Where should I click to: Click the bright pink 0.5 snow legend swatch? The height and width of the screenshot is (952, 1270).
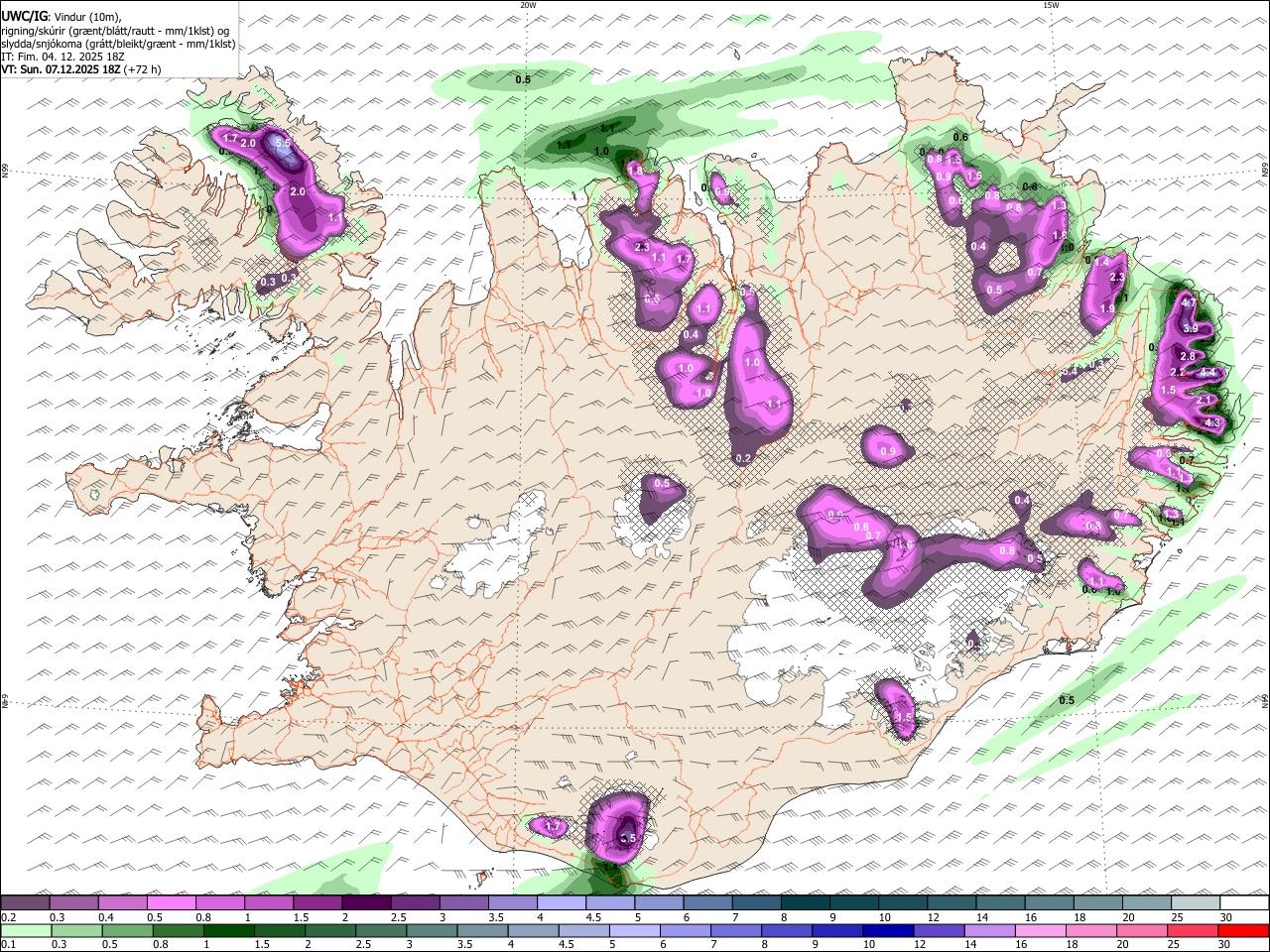tap(171, 902)
